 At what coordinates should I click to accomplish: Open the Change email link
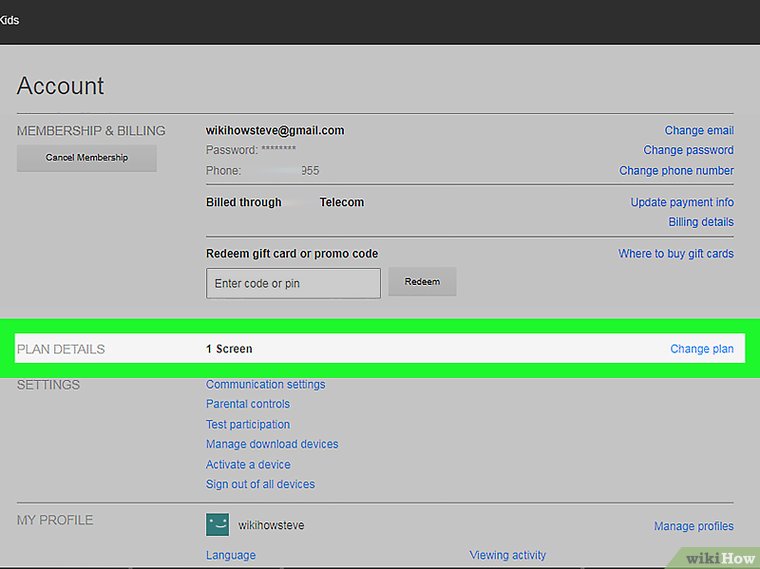(x=699, y=130)
